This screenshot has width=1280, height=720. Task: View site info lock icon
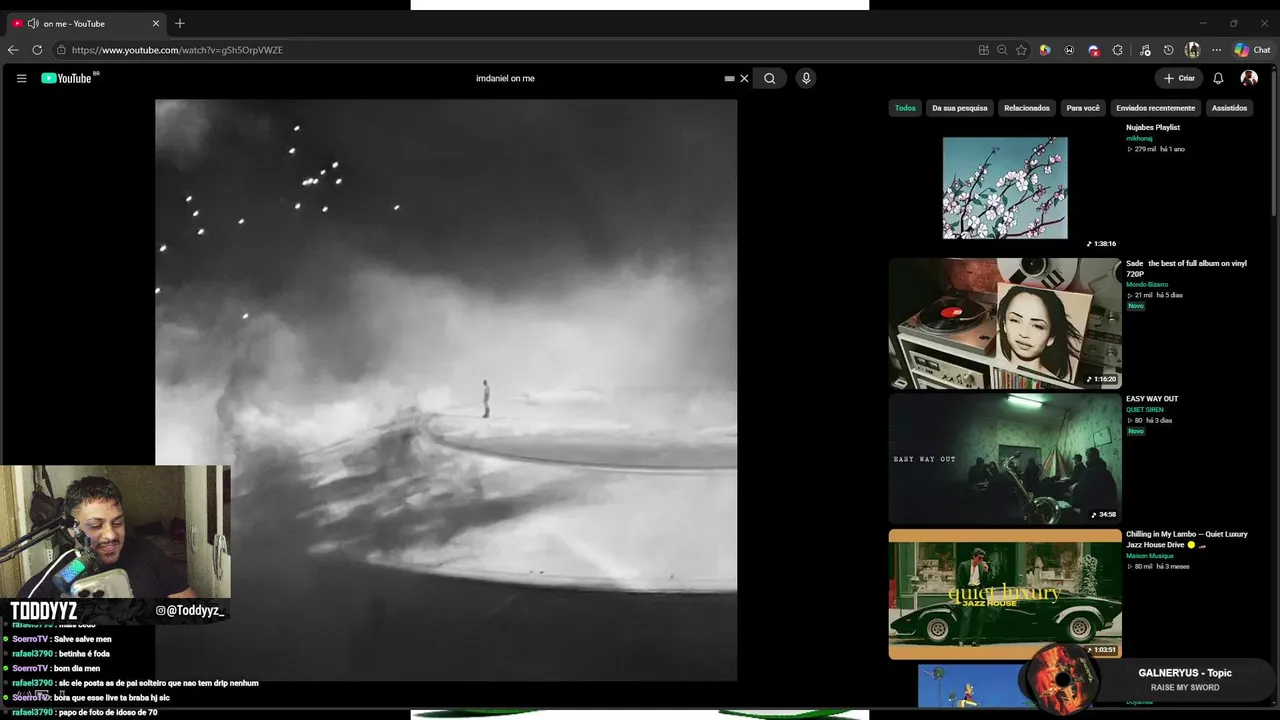pyautogui.click(x=61, y=50)
